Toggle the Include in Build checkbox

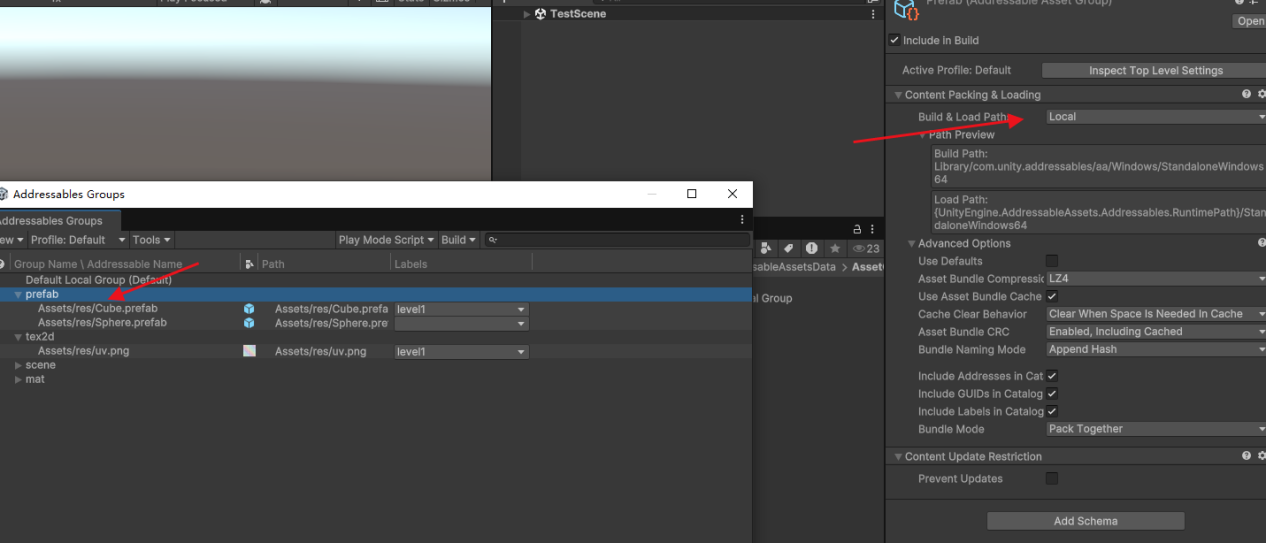pyautogui.click(x=894, y=41)
